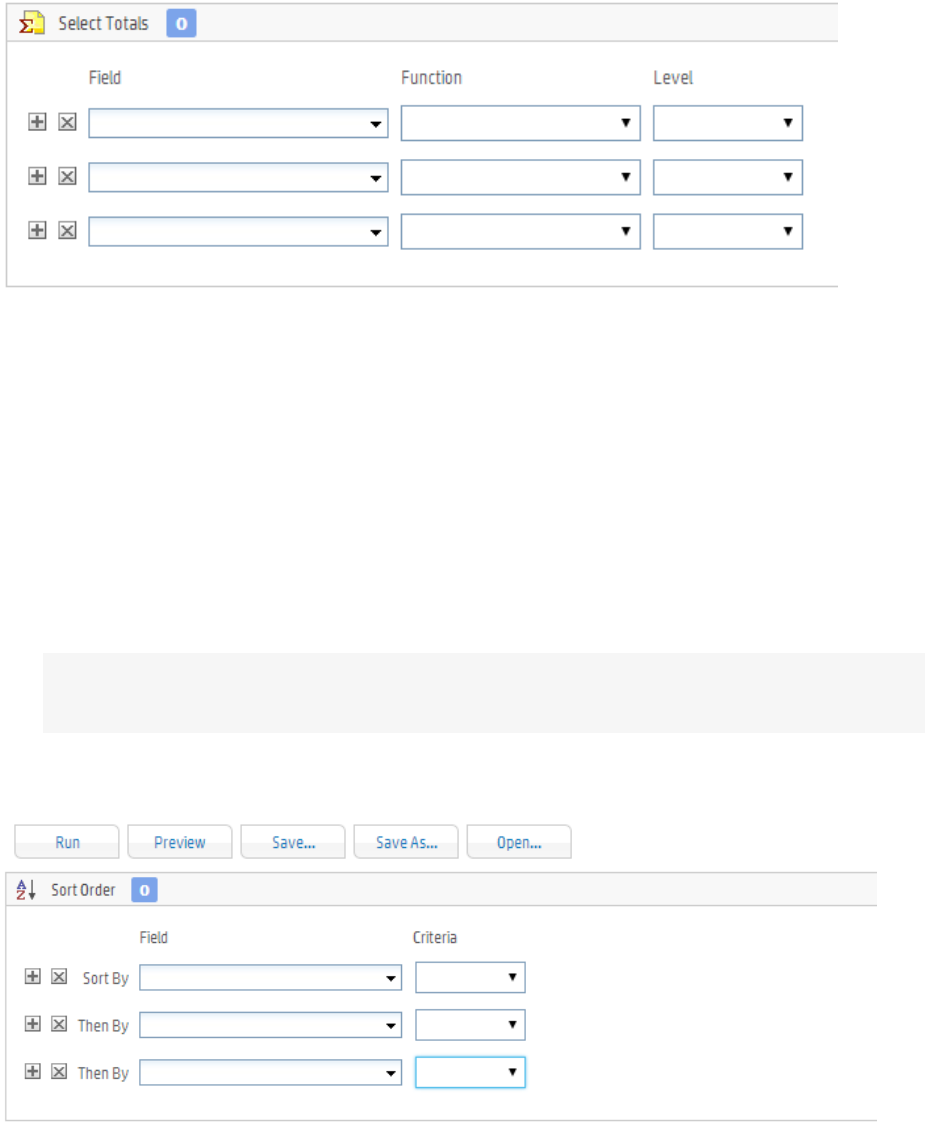Click the Run button
Image resolution: width=925 pixels, height=1124 pixels.
click(x=67, y=842)
